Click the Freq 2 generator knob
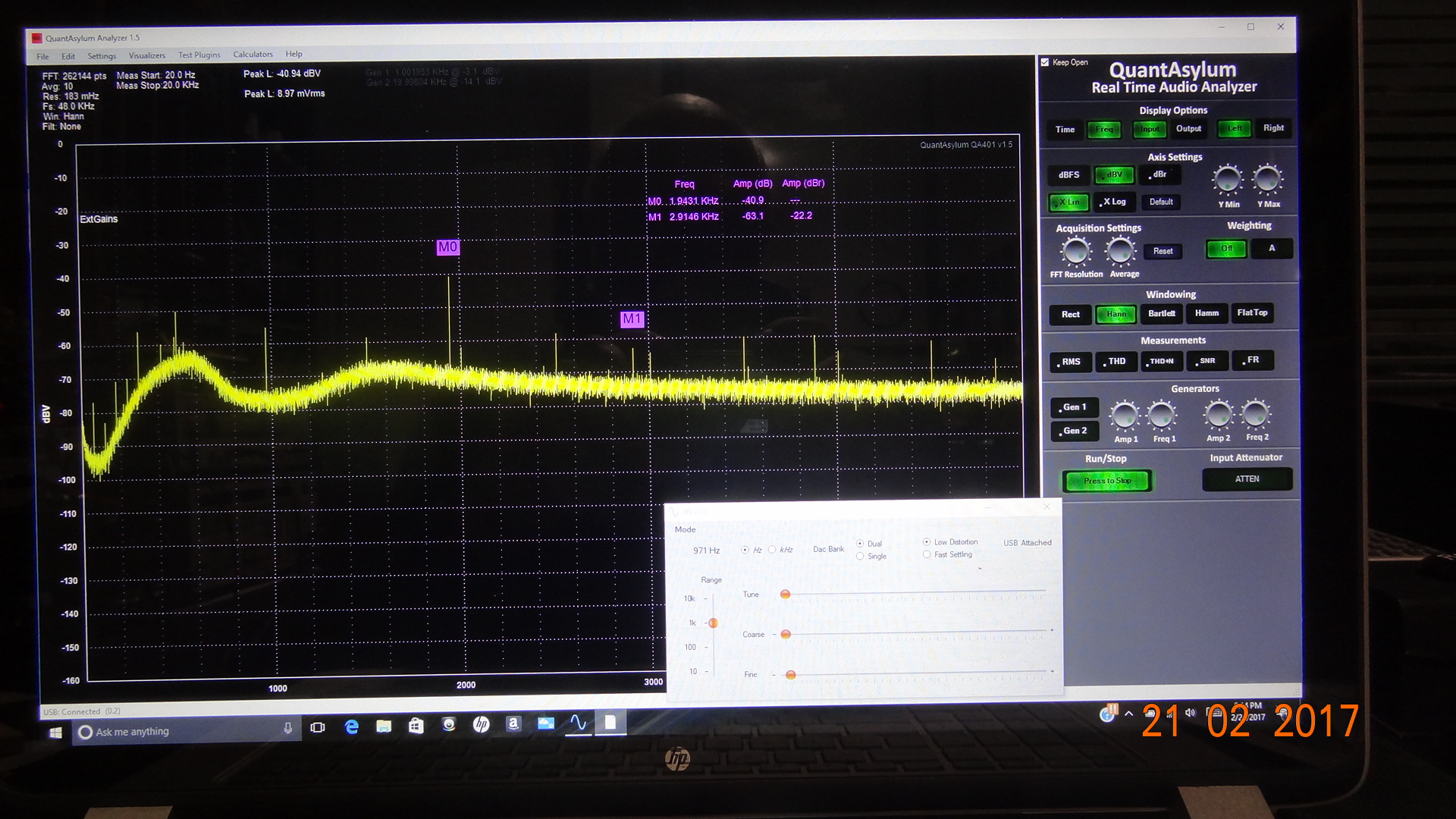1456x819 pixels. pos(1256,414)
